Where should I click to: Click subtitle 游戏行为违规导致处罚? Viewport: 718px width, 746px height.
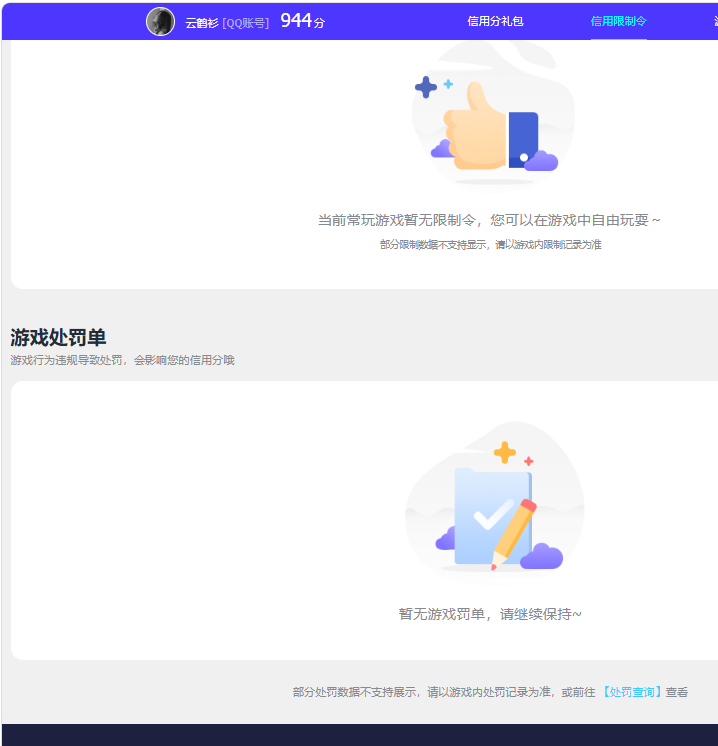[x=66, y=360]
